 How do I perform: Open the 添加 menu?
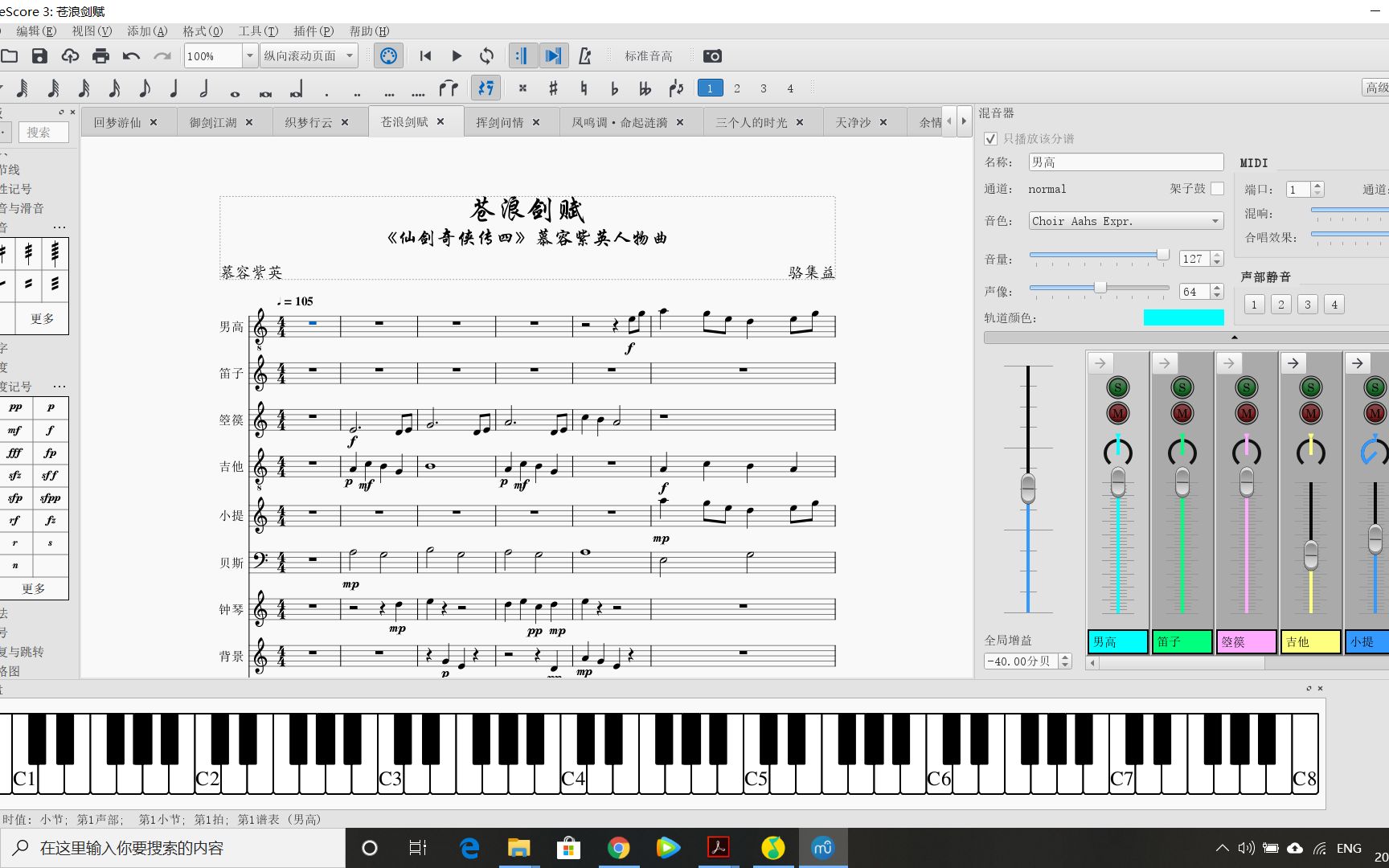147,31
